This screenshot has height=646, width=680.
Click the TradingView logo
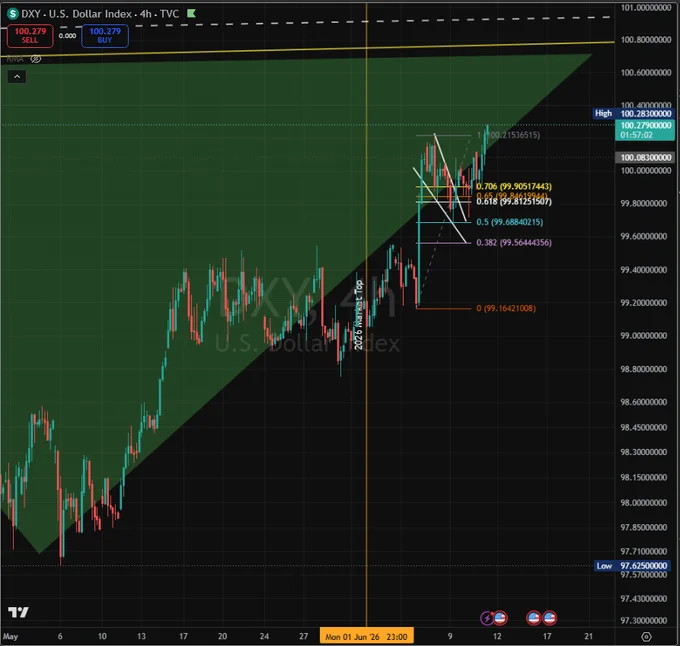coord(18,612)
